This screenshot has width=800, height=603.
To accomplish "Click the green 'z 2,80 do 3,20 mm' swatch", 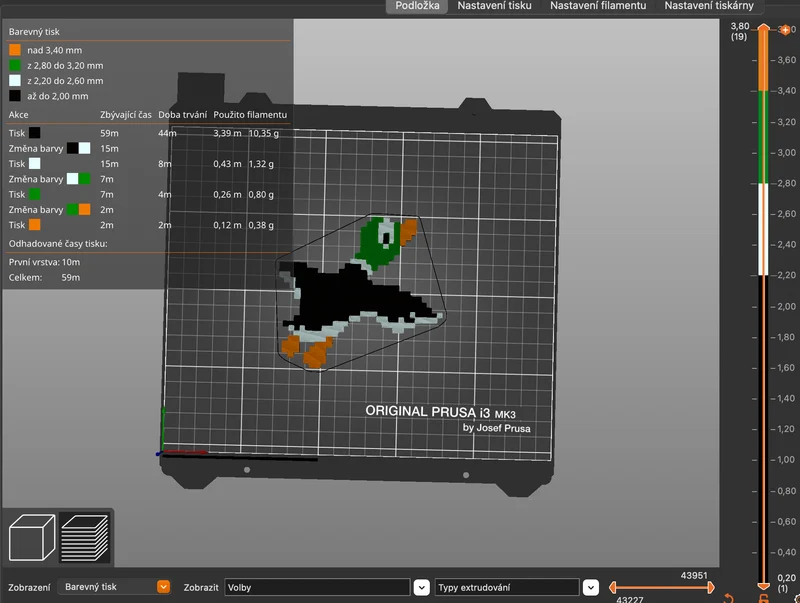I will [x=15, y=65].
